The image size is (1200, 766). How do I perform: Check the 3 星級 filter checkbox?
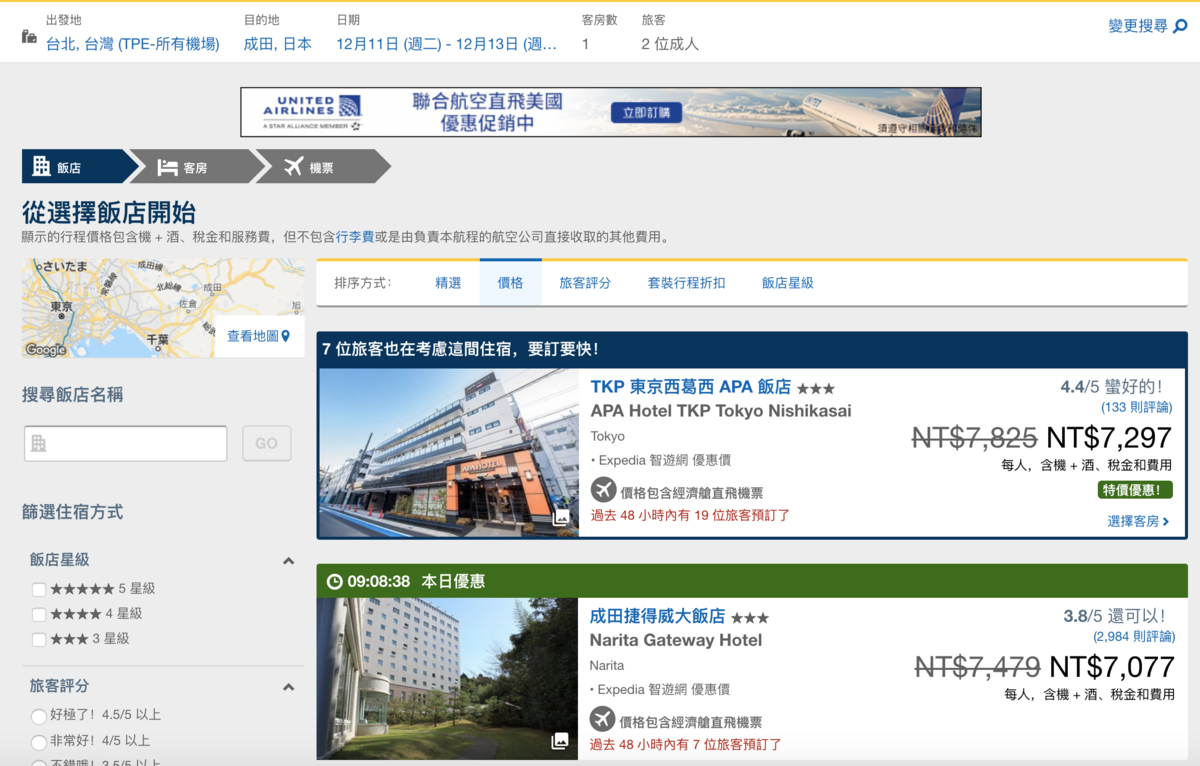39,639
